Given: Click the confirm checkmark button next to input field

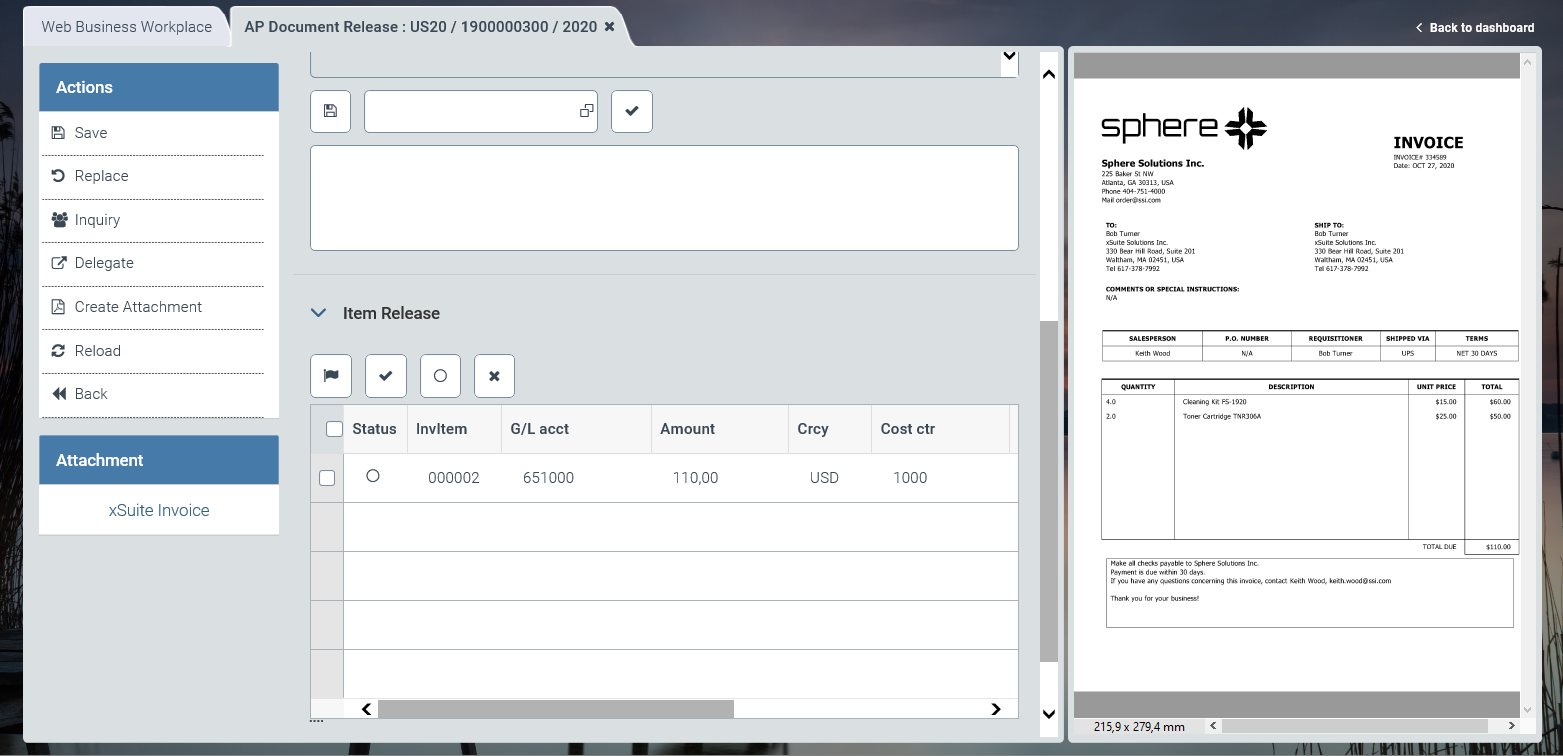Looking at the screenshot, I should (632, 111).
